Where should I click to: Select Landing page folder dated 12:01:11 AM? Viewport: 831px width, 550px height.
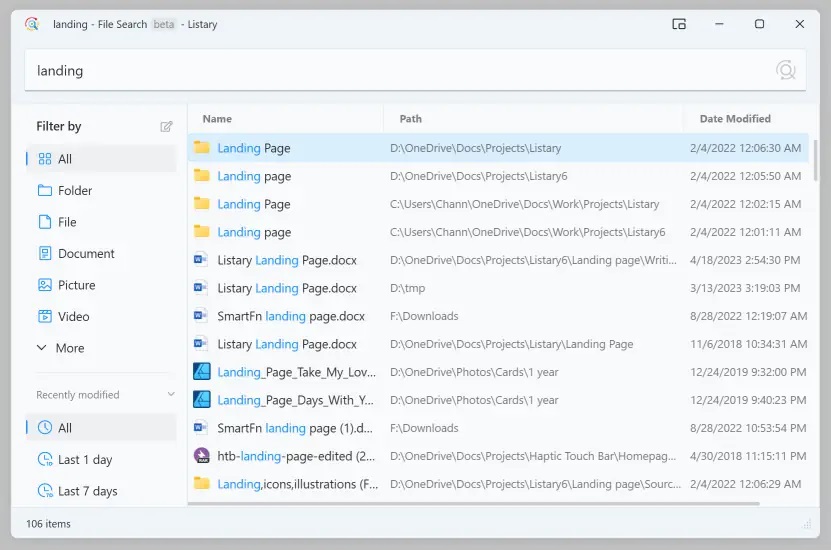tap(498, 232)
